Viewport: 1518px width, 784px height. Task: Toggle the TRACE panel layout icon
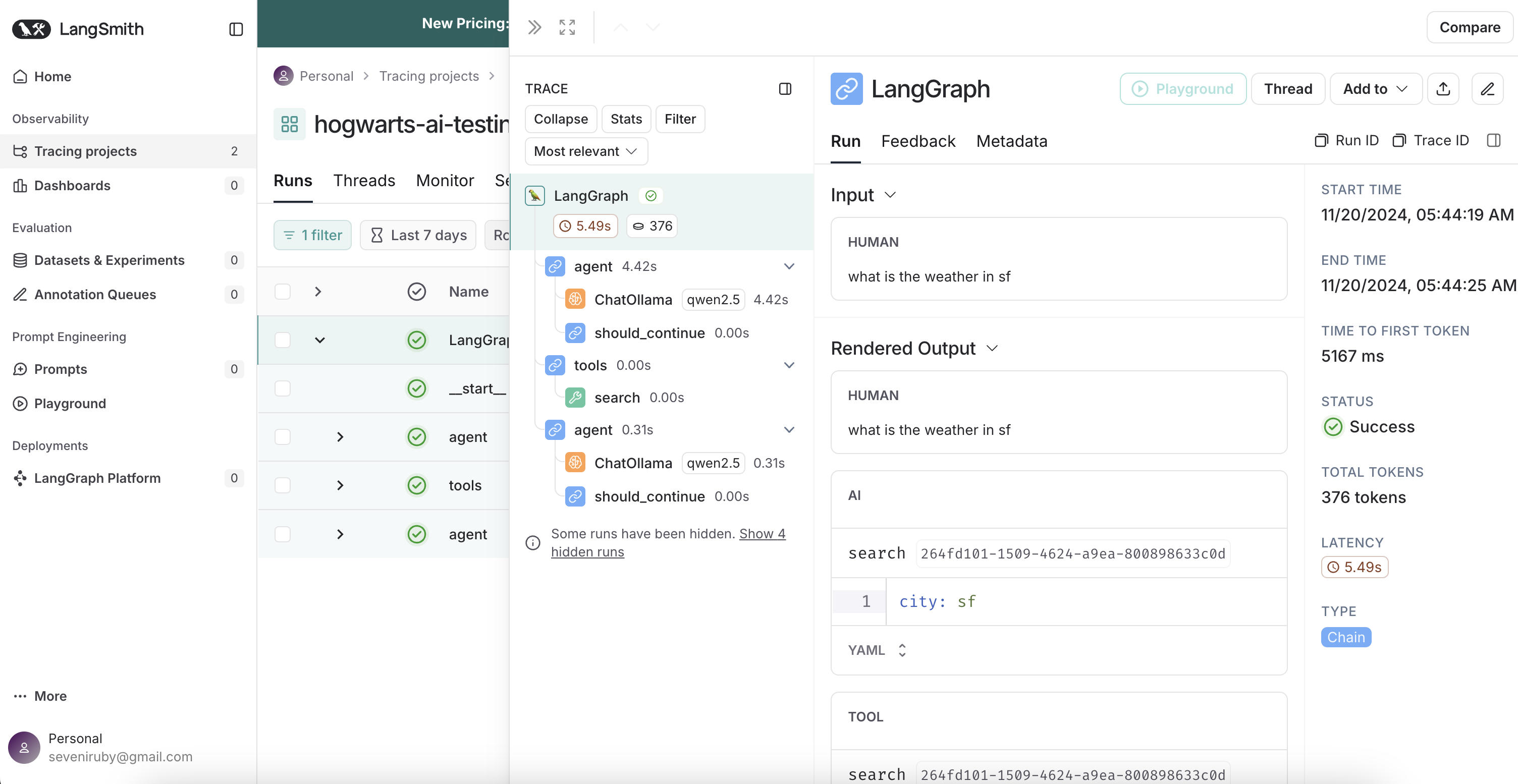pyautogui.click(x=784, y=89)
